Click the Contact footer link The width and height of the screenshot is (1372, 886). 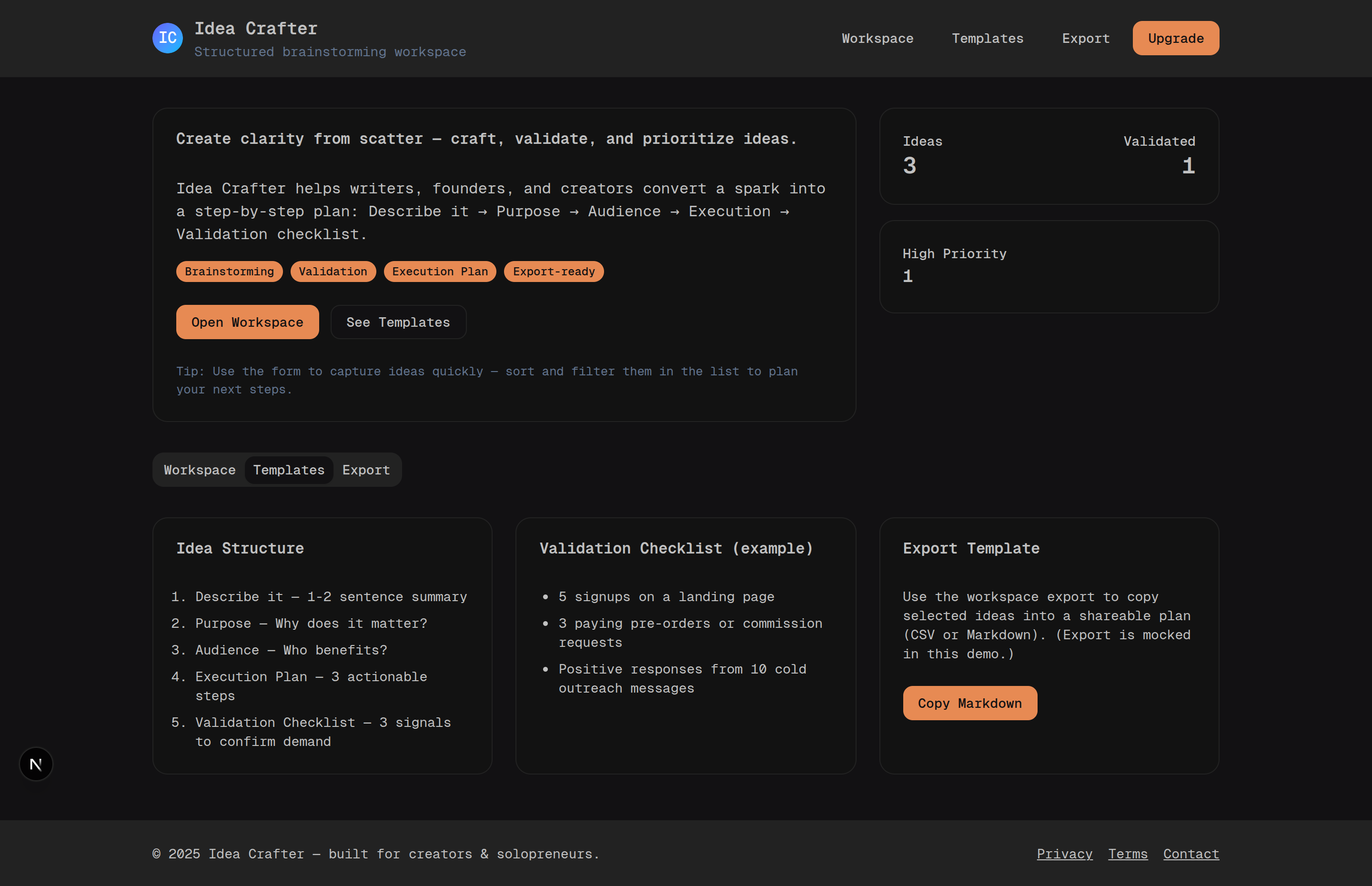click(x=1191, y=854)
